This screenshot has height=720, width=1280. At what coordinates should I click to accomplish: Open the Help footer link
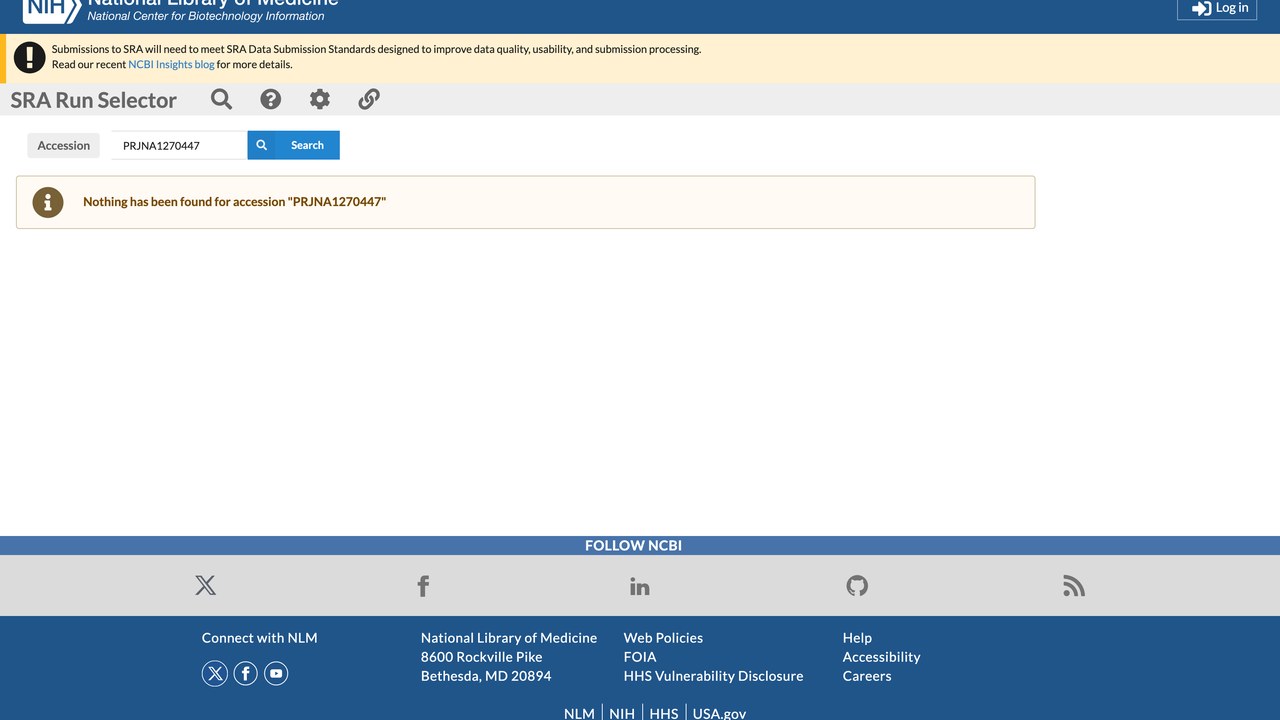(x=857, y=638)
